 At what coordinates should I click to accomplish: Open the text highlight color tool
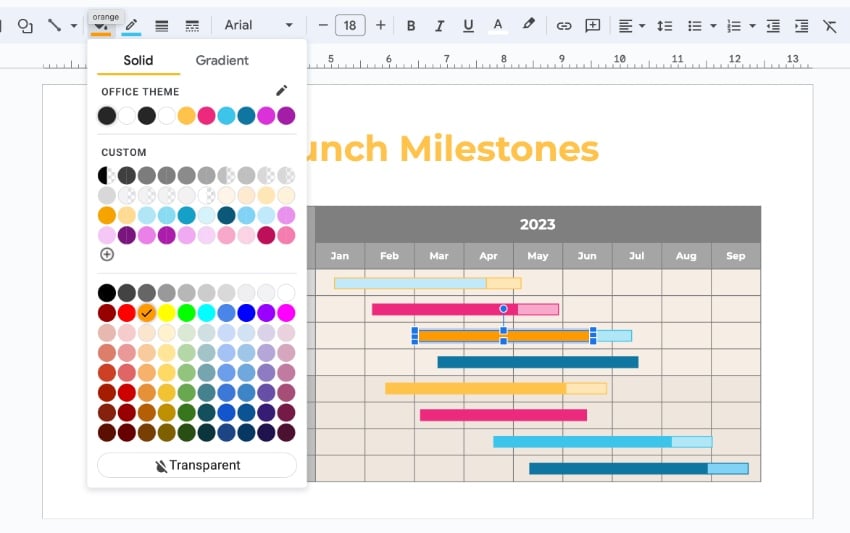pos(529,25)
